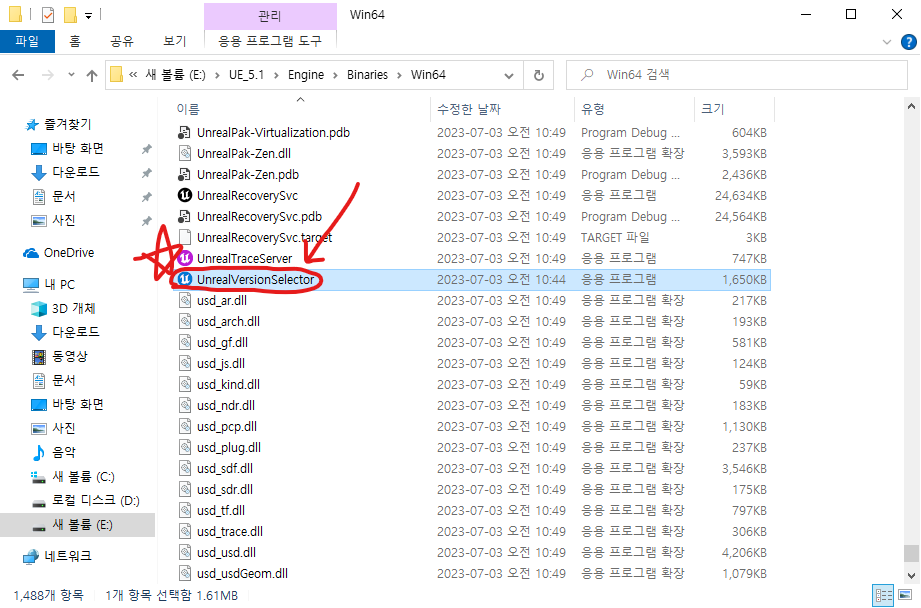Open recent locations dropdown arrow
921x608 pixels.
pyautogui.click(x=72, y=75)
